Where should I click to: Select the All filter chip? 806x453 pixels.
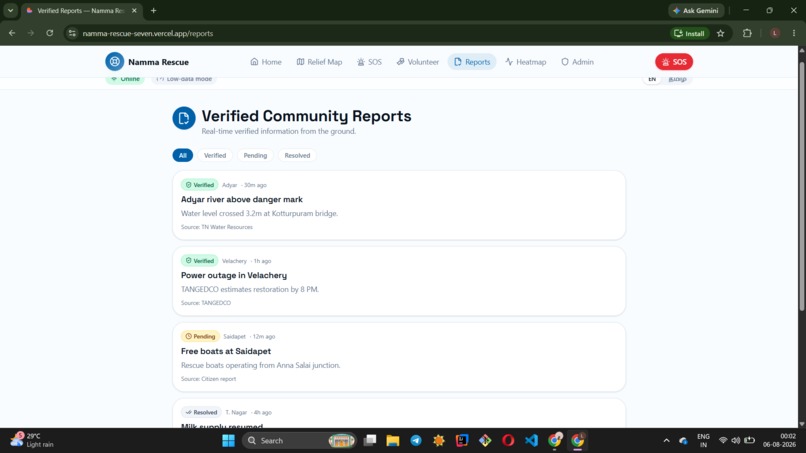[x=182, y=155]
